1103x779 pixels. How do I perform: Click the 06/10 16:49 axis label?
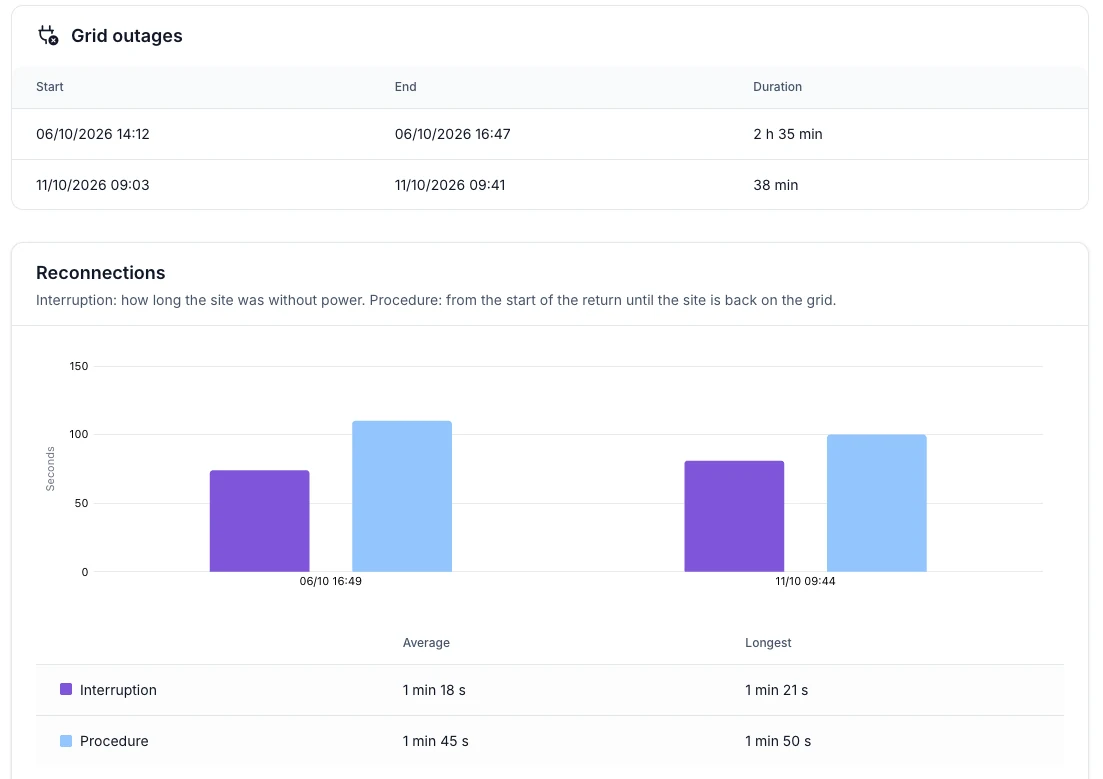point(331,581)
